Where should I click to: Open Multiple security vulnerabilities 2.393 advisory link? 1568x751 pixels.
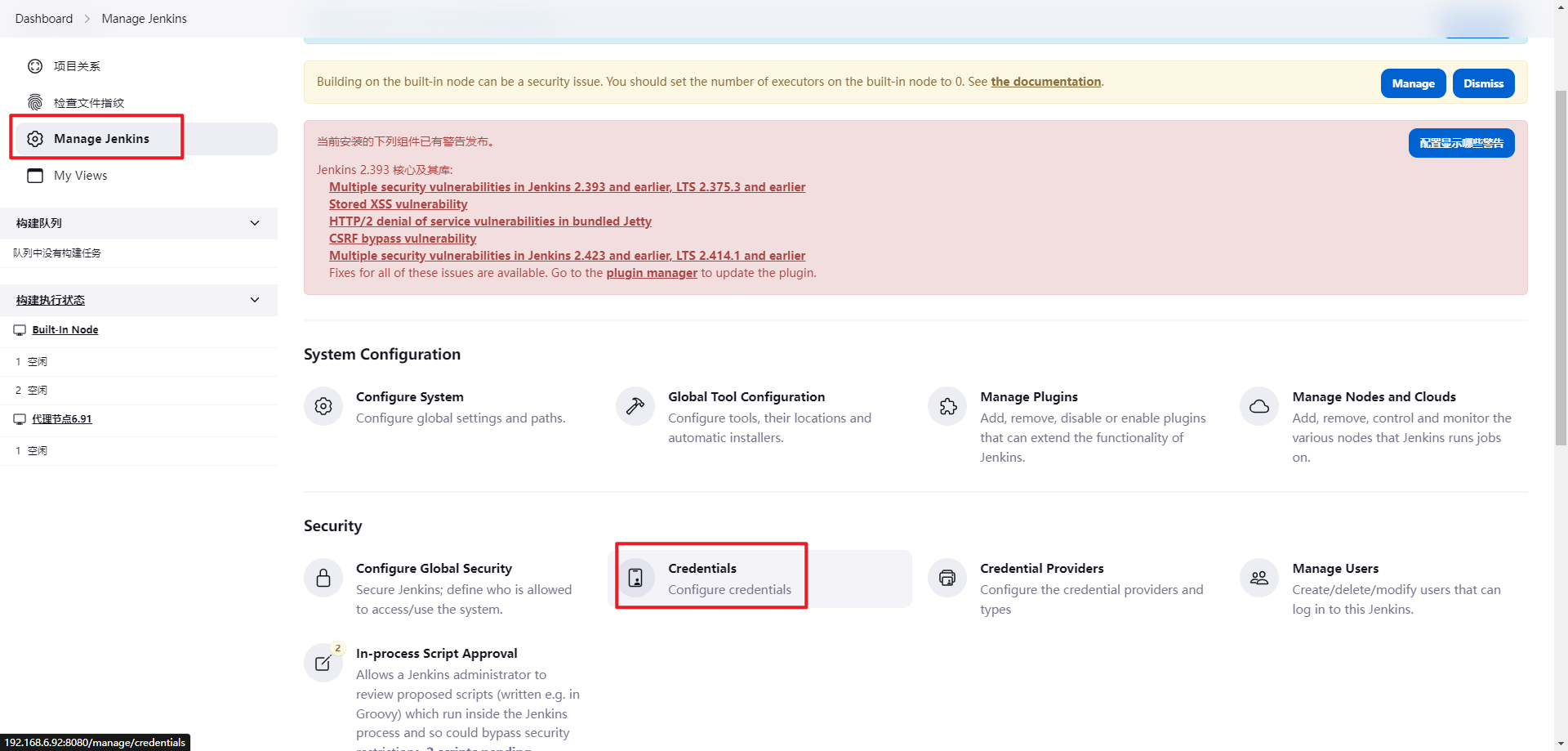click(x=567, y=187)
